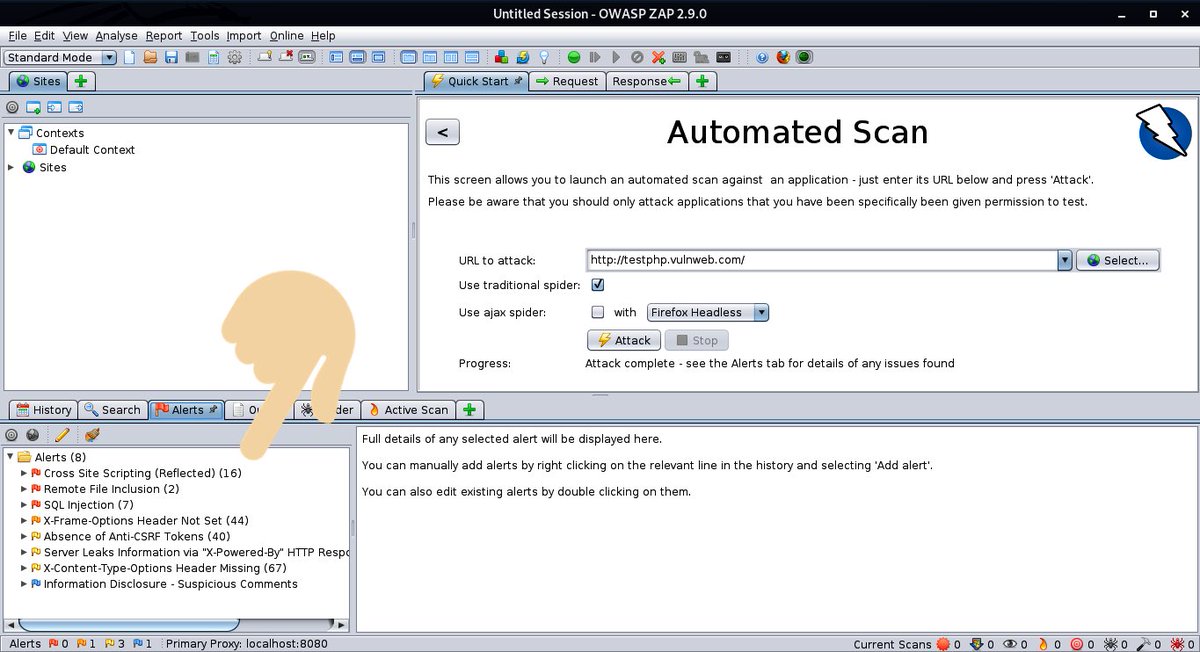Click the Persist Session floppy disk icon
This screenshot has width=1200, height=652.
171,57
